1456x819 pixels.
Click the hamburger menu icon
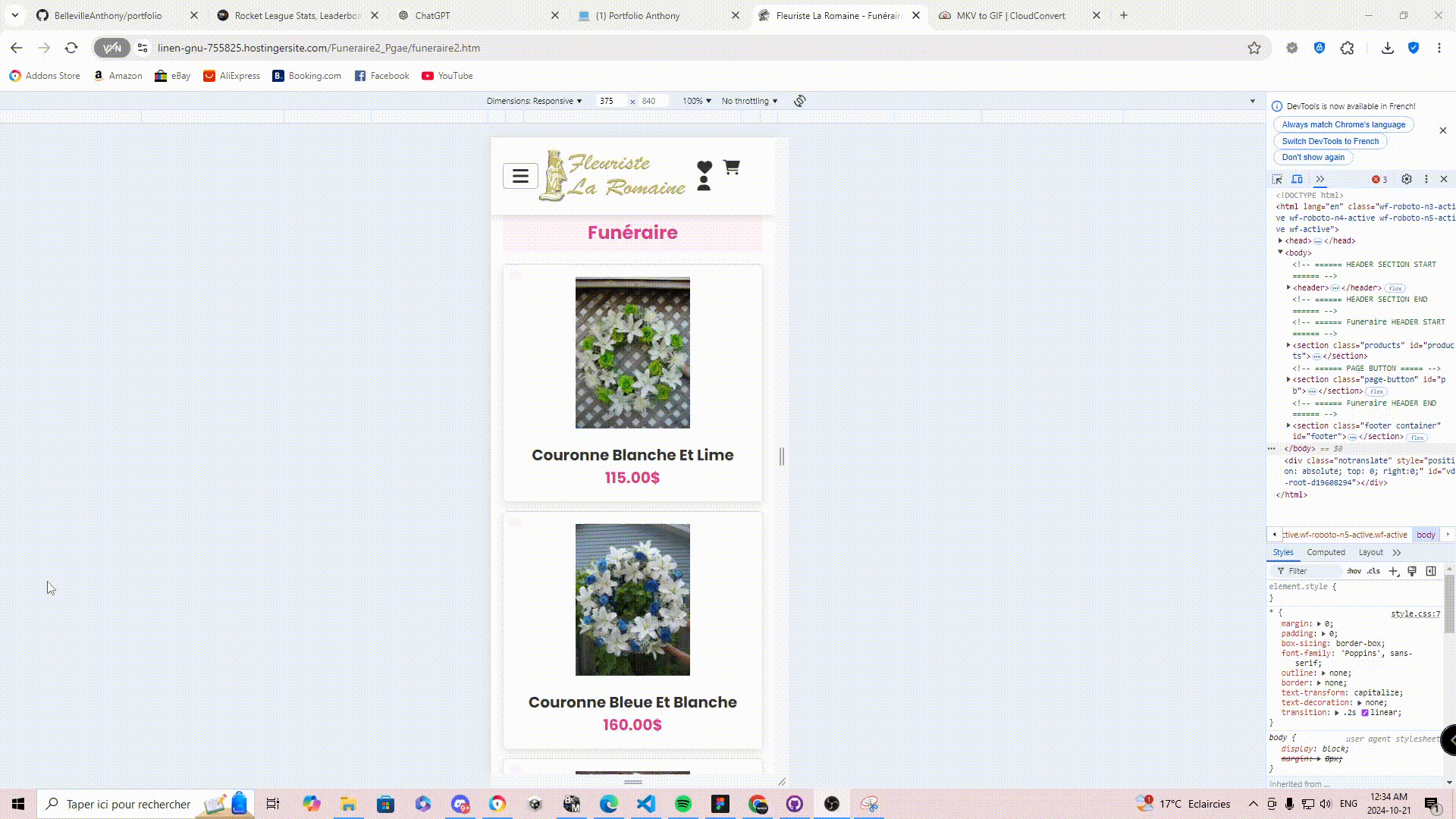(x=520, y=175)
